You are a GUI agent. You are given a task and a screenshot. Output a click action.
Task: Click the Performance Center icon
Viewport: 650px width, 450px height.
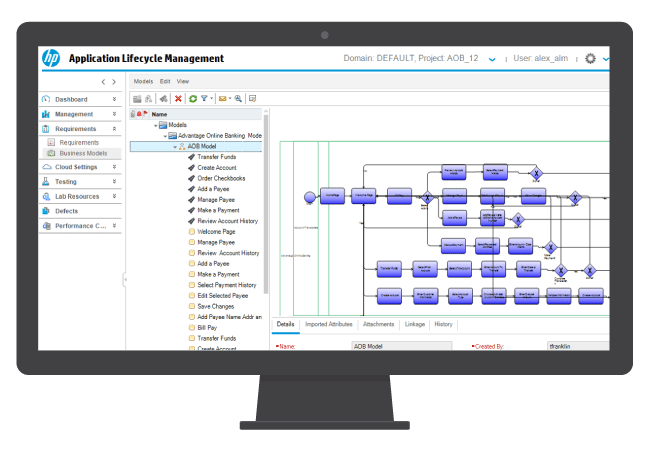tap(46, 226)
